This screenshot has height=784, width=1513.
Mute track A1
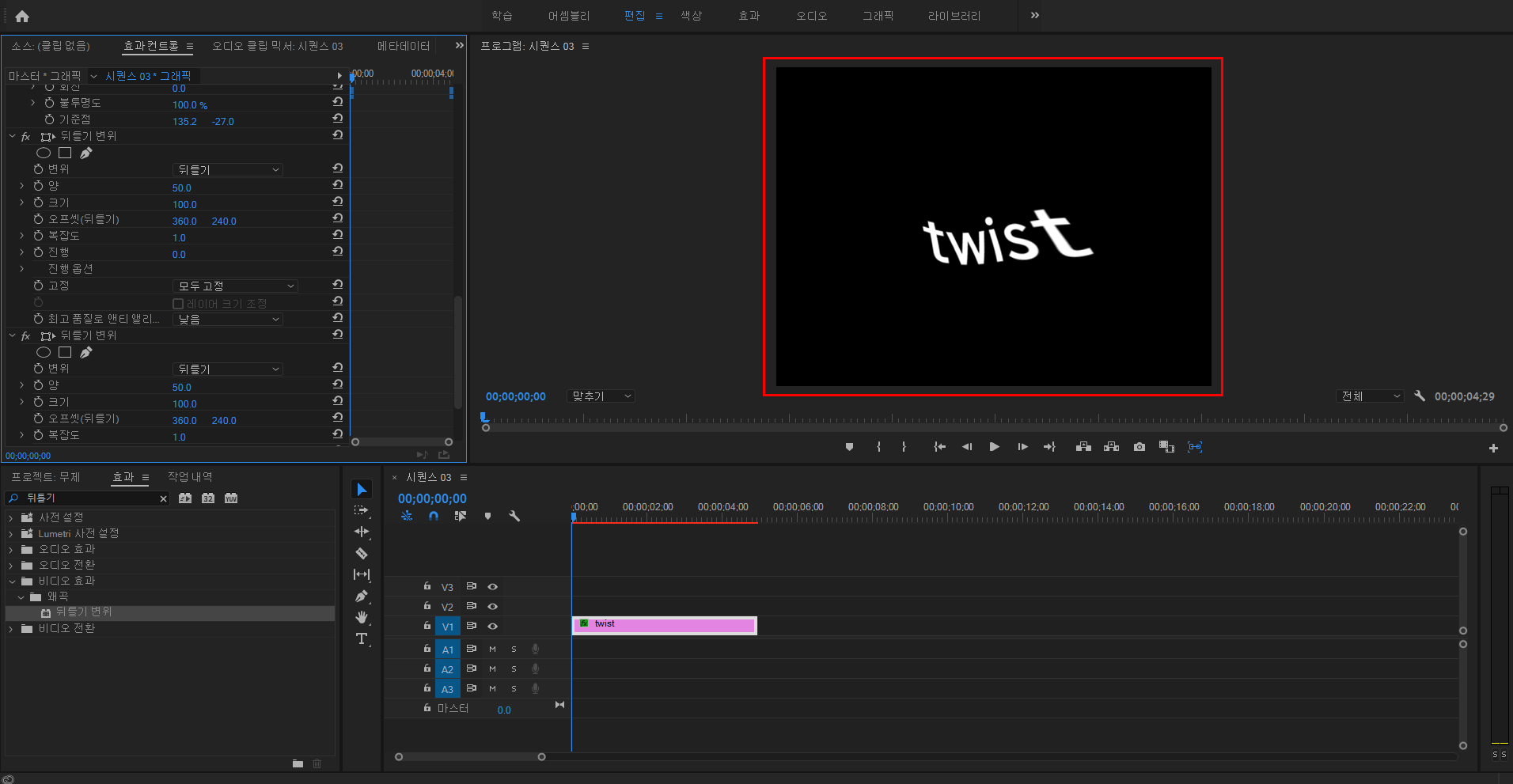[x=492, y=649]
